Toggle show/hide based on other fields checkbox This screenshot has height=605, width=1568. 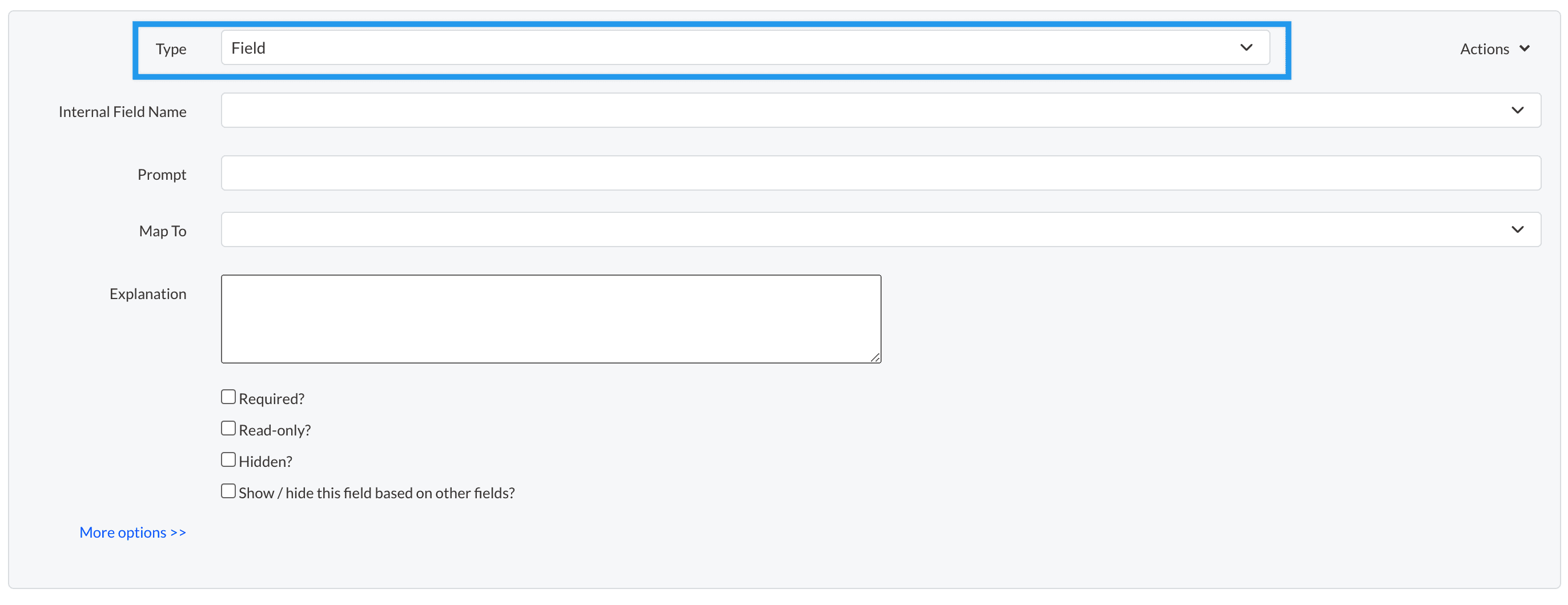click(228, 491)
